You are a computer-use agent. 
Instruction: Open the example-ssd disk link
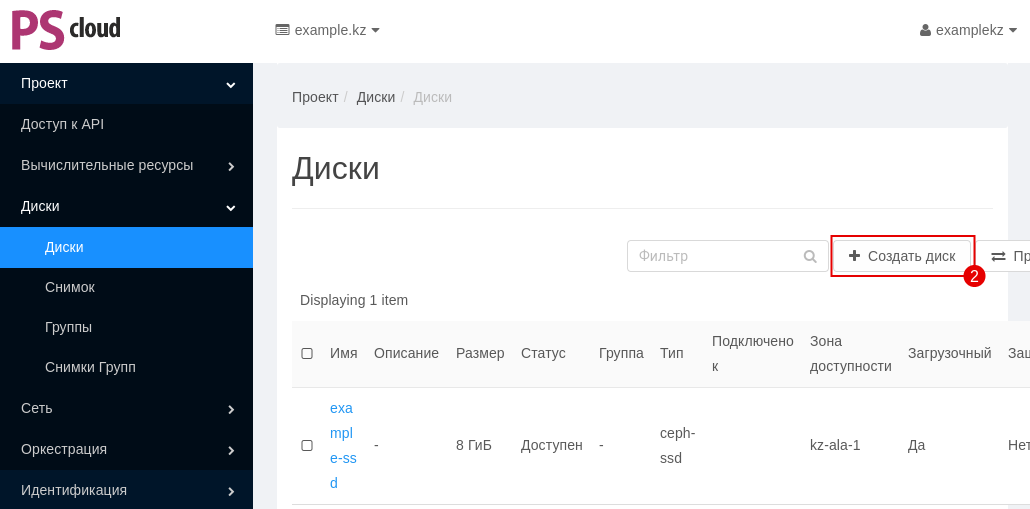(342, 445)
